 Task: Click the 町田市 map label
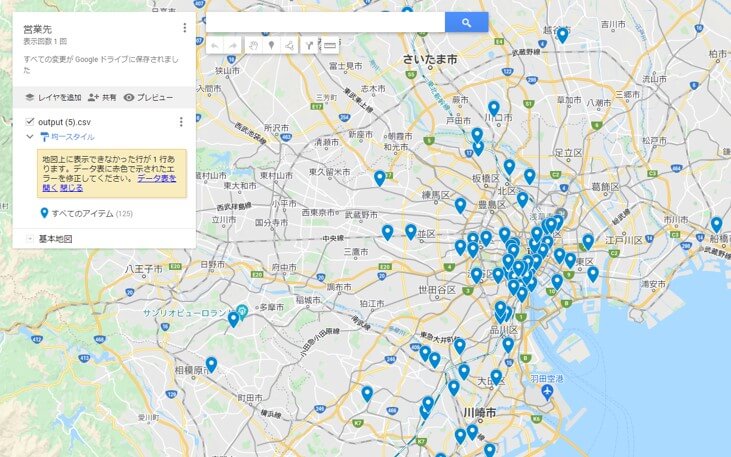pos(250,398)
